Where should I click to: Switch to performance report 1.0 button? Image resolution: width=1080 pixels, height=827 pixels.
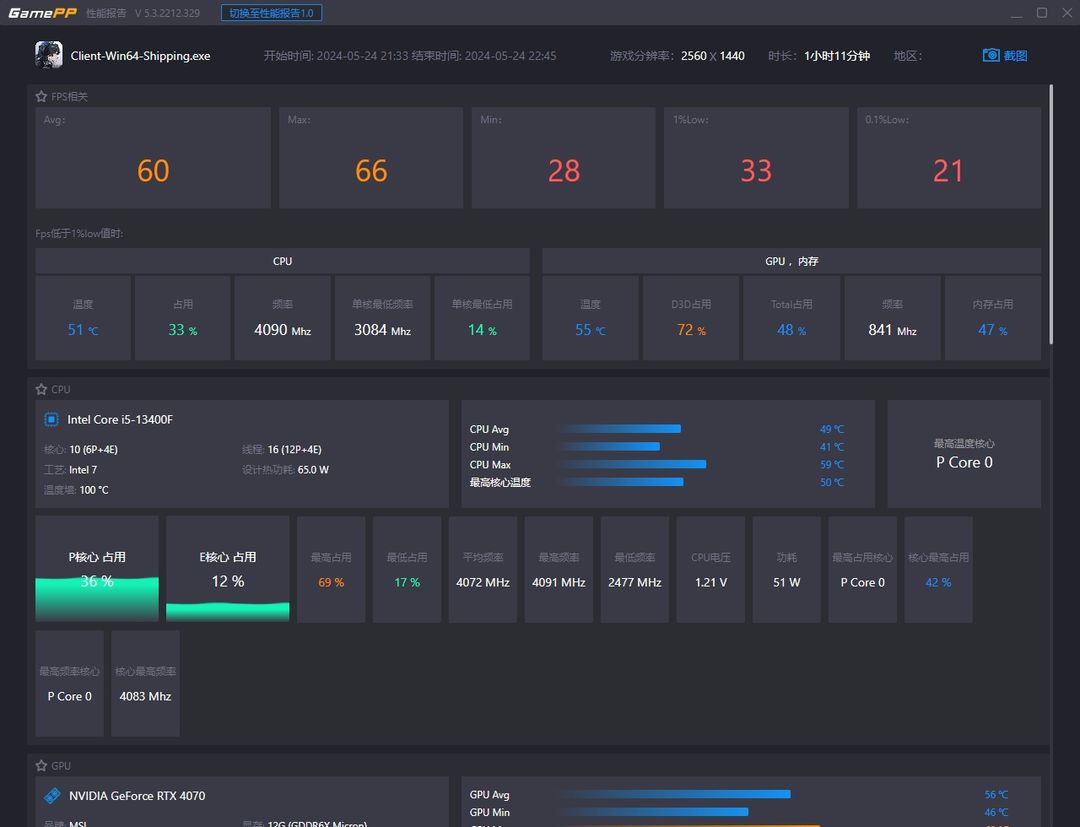[x=271, y=13]
